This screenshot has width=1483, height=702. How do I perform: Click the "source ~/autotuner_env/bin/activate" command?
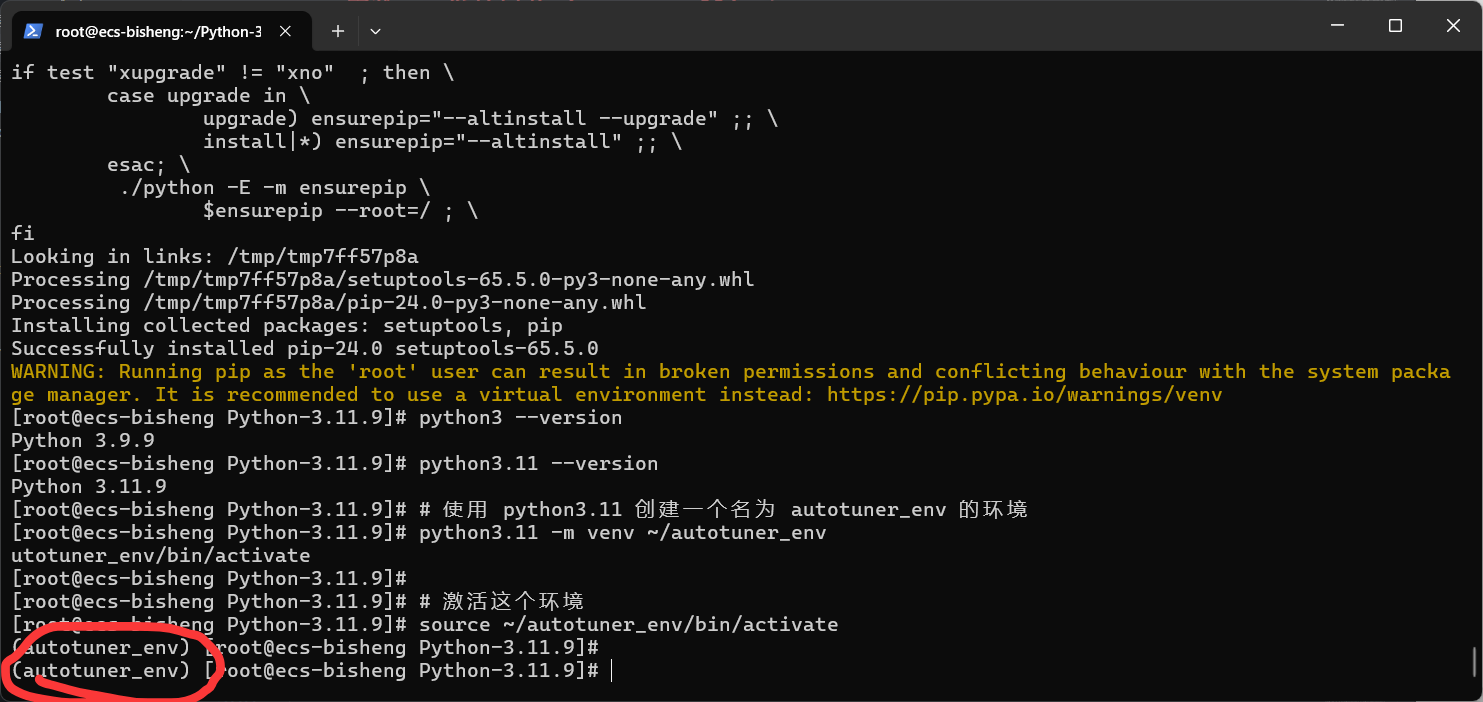point(628,624)
